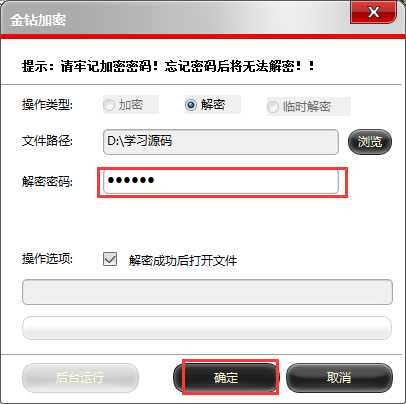The image size is (406, 404).
Task: Click the 文件路径 label
Action: [47, 141]
